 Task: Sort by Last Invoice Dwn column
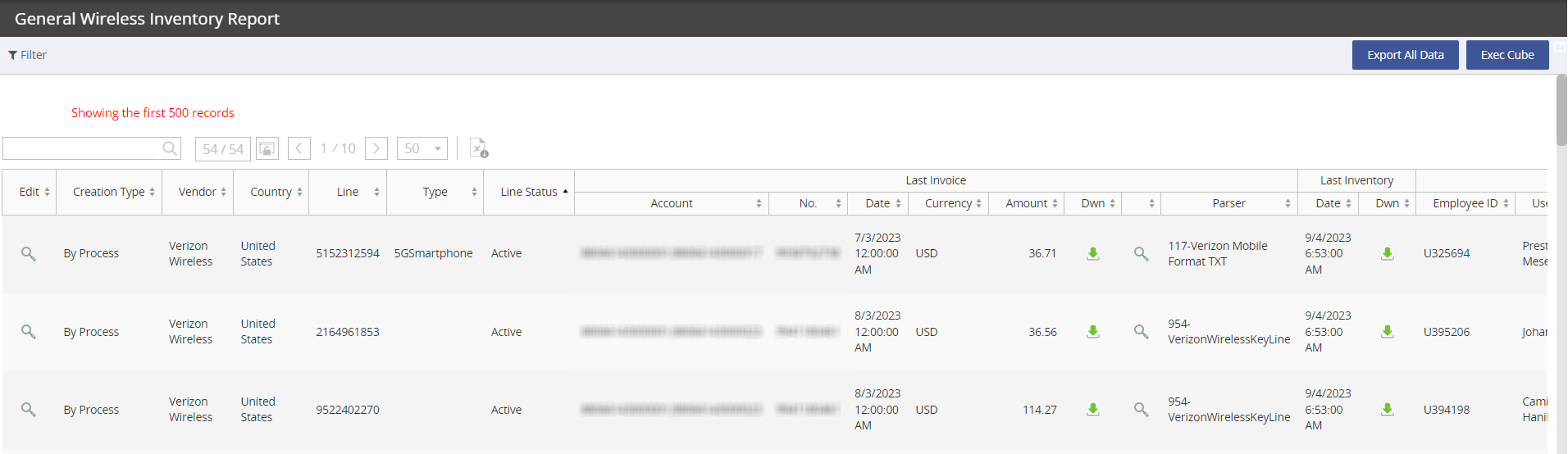pos(1093,203)
